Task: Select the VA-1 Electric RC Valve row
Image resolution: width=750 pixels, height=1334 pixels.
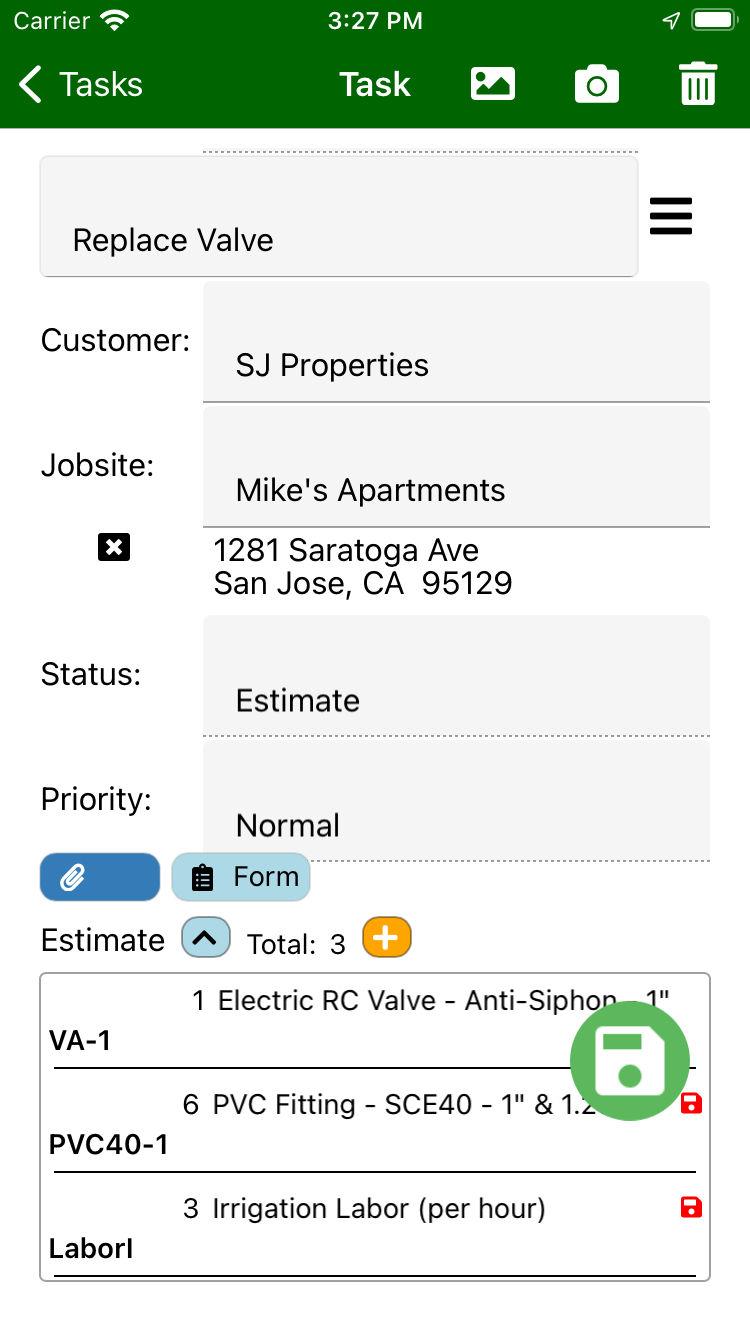Action: coord(300,1020)
